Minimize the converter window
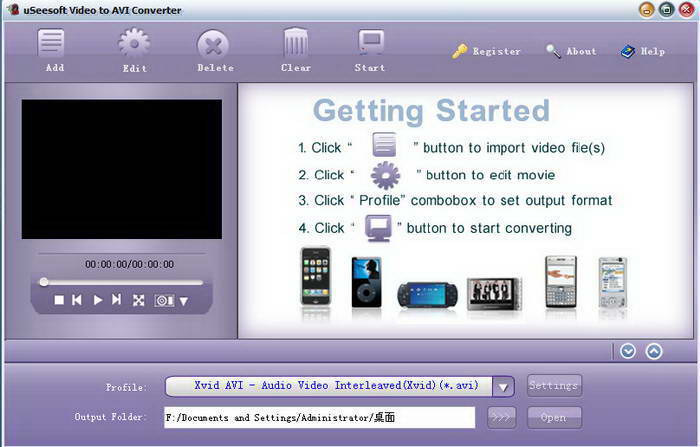 coord(646,9)
